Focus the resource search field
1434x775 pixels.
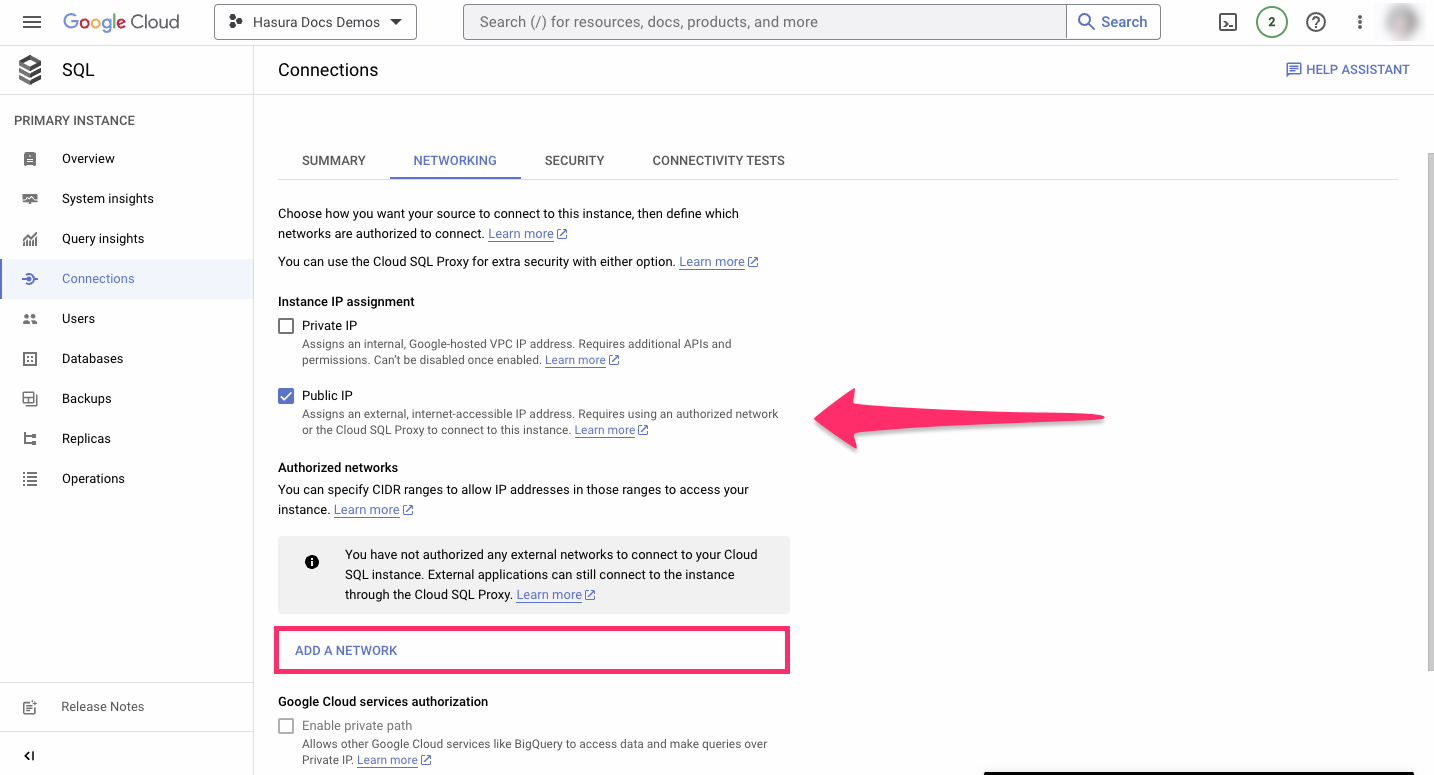tap(765, 22)
